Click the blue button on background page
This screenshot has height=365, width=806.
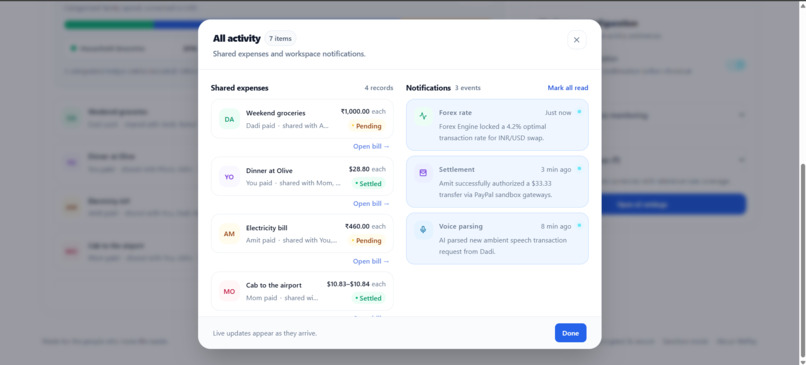674,204
